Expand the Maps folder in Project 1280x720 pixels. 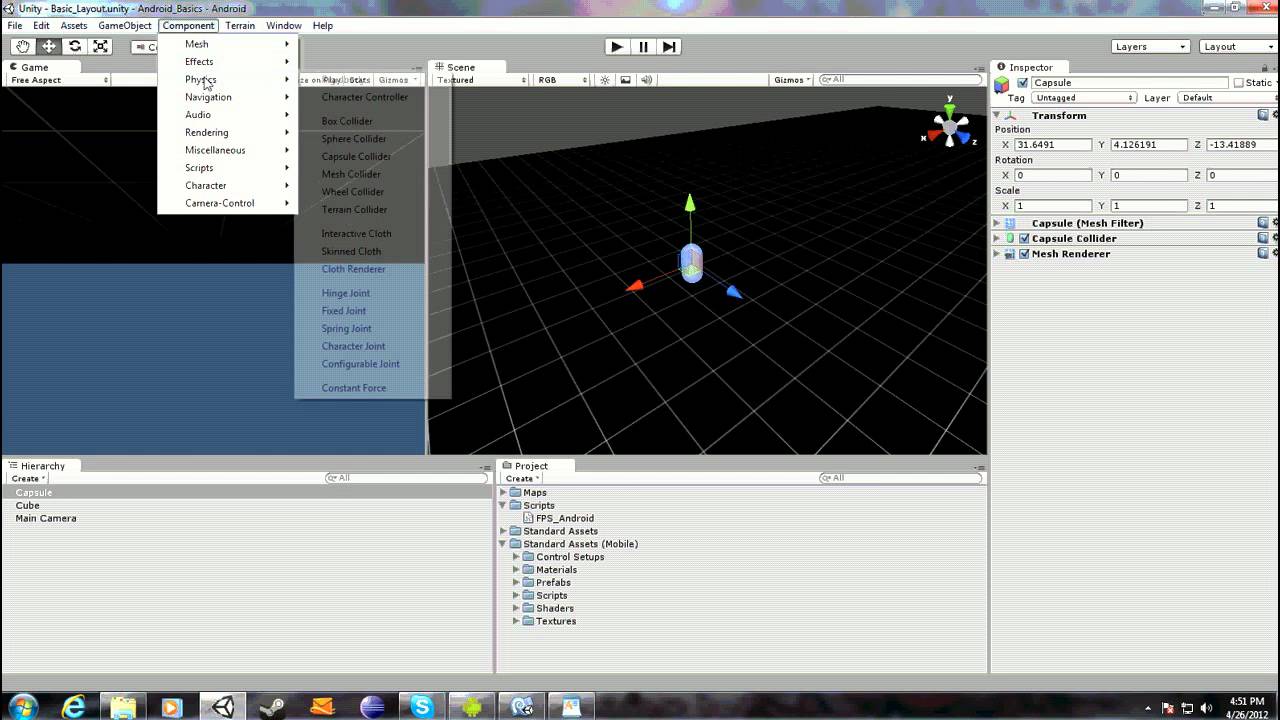[x=504, y=492]
